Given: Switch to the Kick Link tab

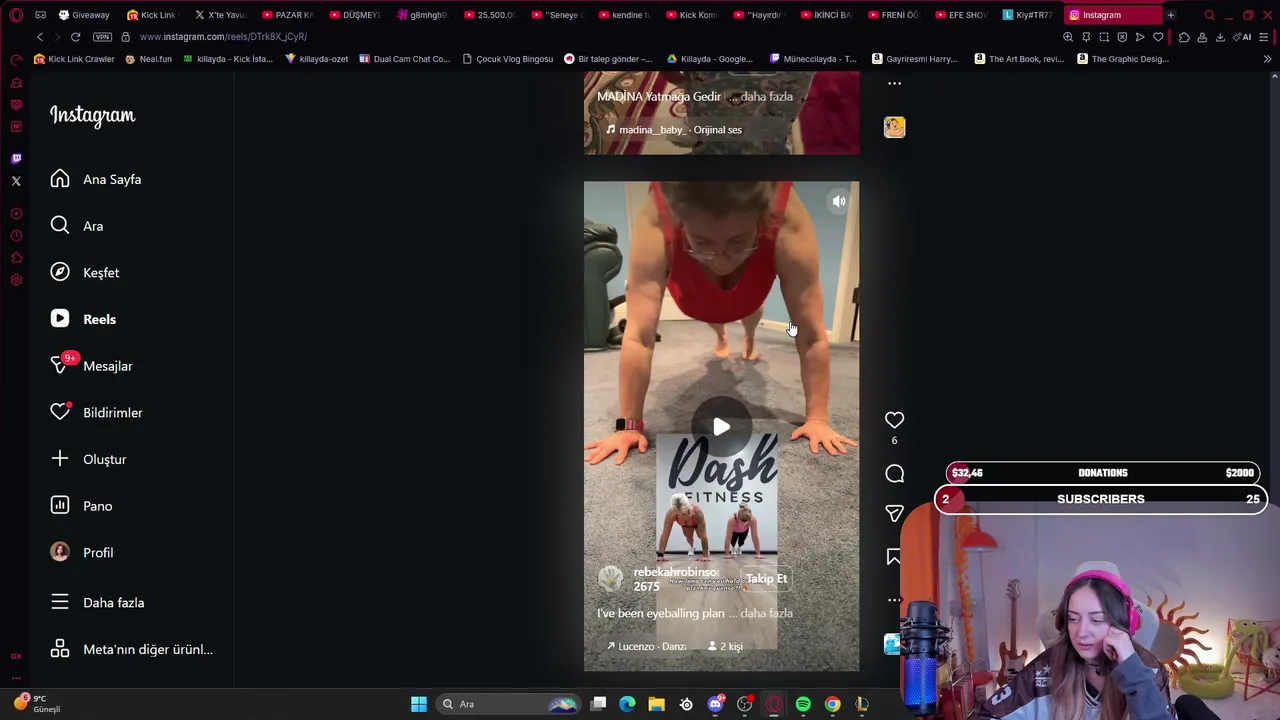Looking at the screenshot, I should pos(152,15).
